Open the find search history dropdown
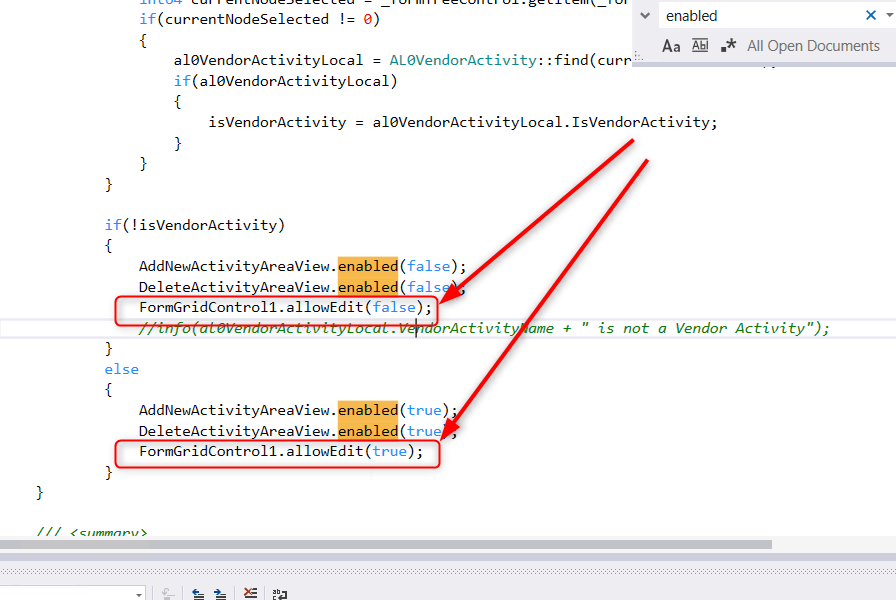The height and width of the screenshot is (600, 896). click(x=891, y=16)
